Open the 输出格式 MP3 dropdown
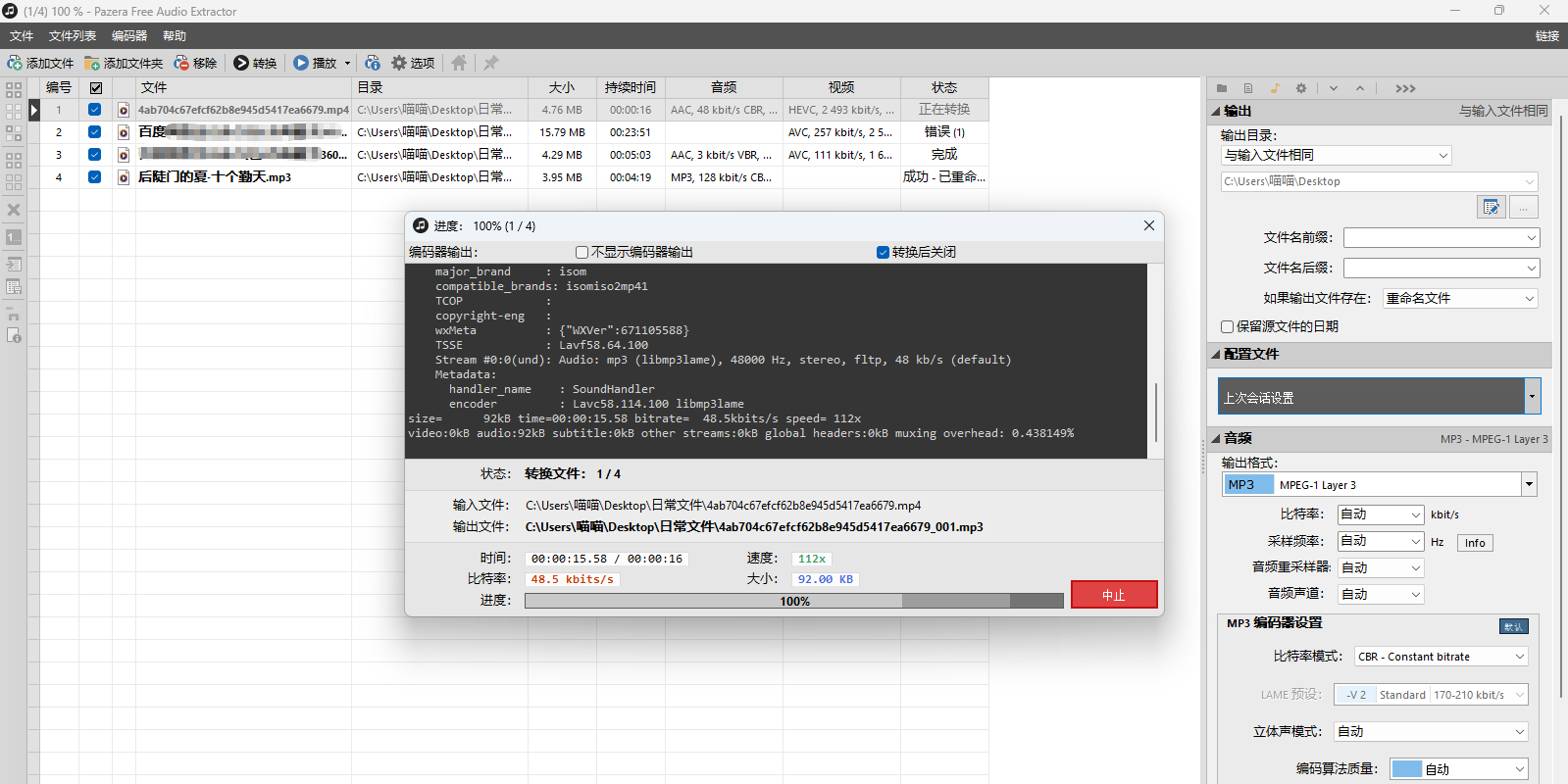1568x784 pixels. 1528,484
